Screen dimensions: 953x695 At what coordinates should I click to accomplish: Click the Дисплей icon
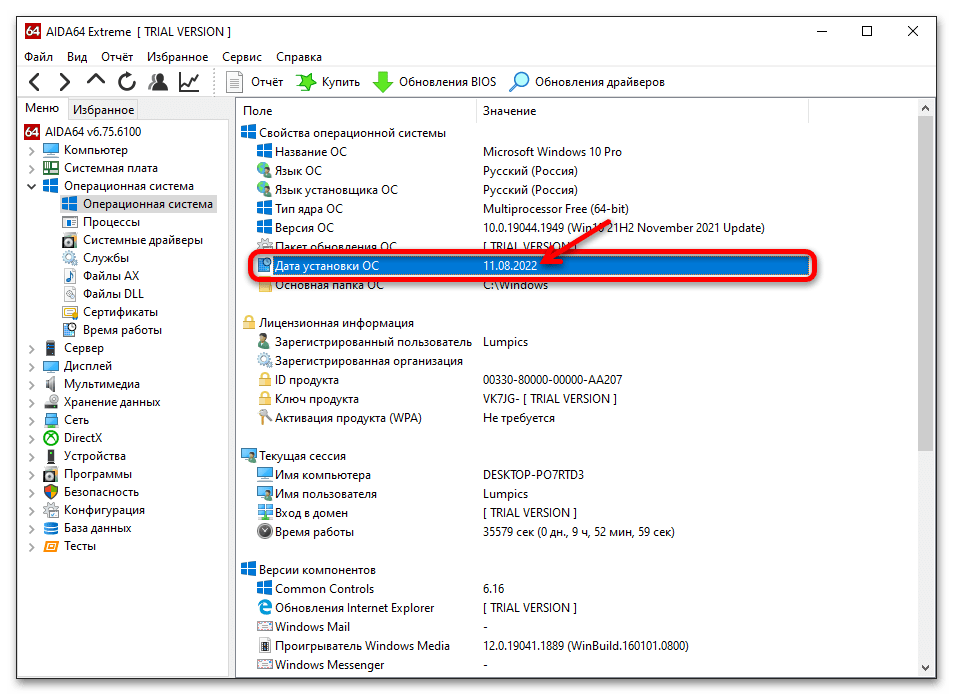pyautogui.click(x=51, y=366)
